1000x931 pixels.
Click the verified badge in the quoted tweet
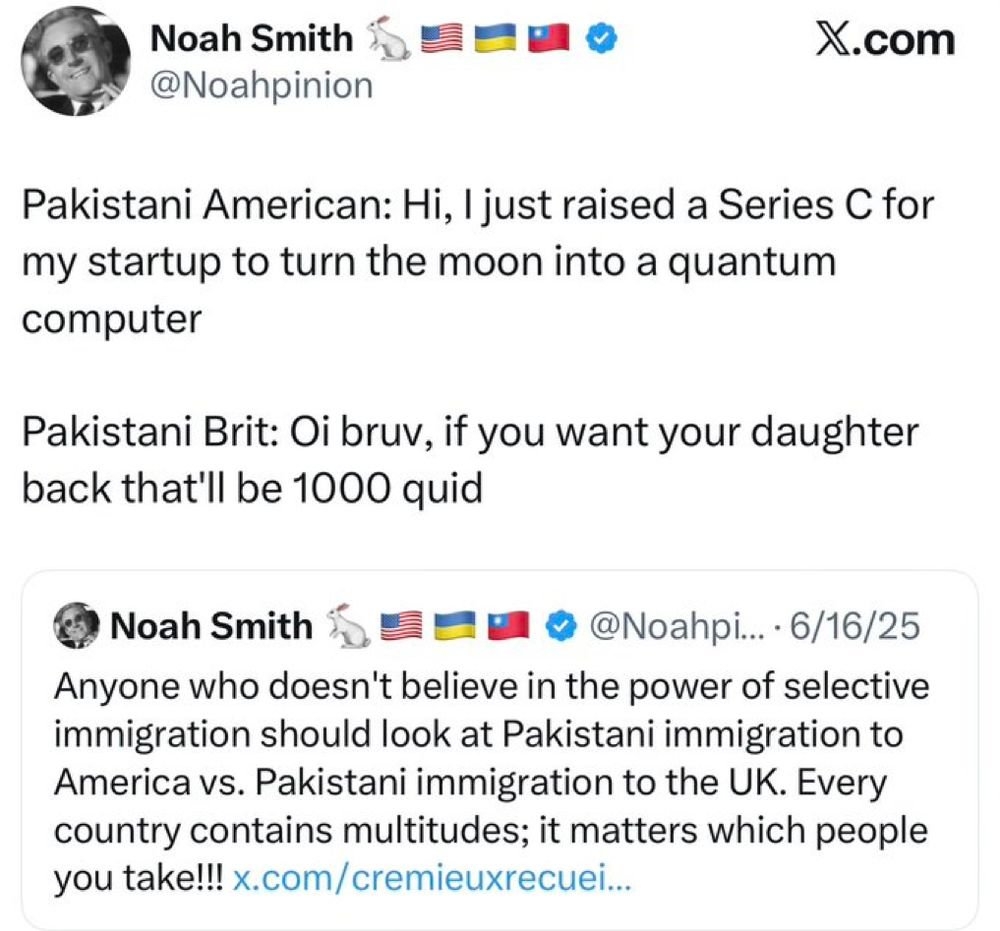coord(564,627)
